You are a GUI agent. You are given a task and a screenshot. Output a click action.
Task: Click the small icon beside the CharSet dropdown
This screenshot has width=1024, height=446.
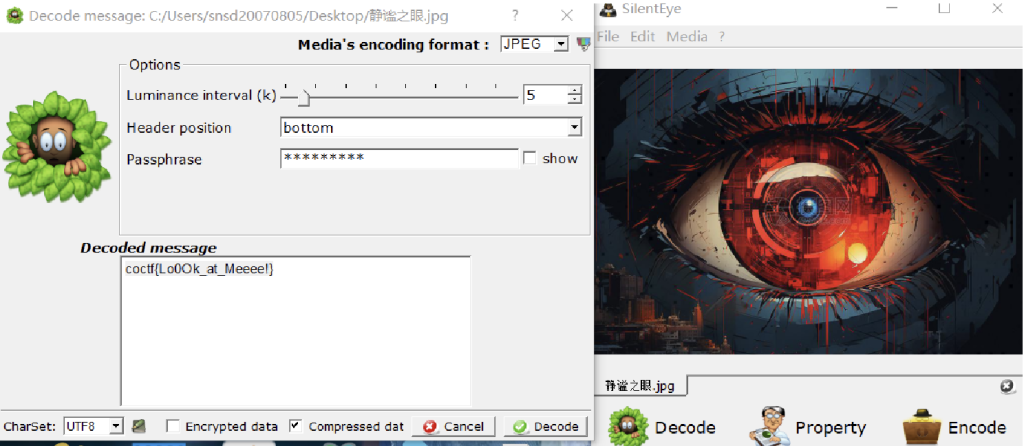[139, 426]
